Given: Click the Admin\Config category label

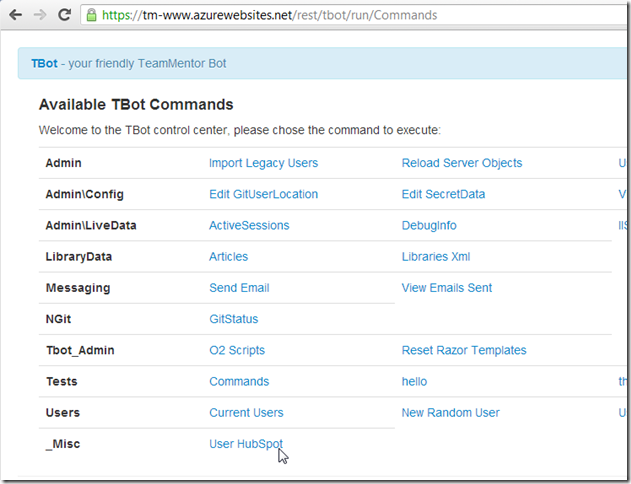Looking at the screenshot, I should pyautogui.click(x=85, y=194).
